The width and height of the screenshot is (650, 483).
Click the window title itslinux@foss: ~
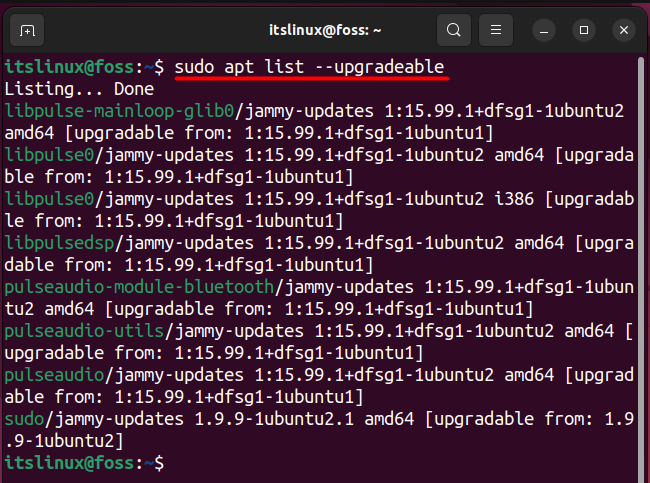[x=325, y=30]
